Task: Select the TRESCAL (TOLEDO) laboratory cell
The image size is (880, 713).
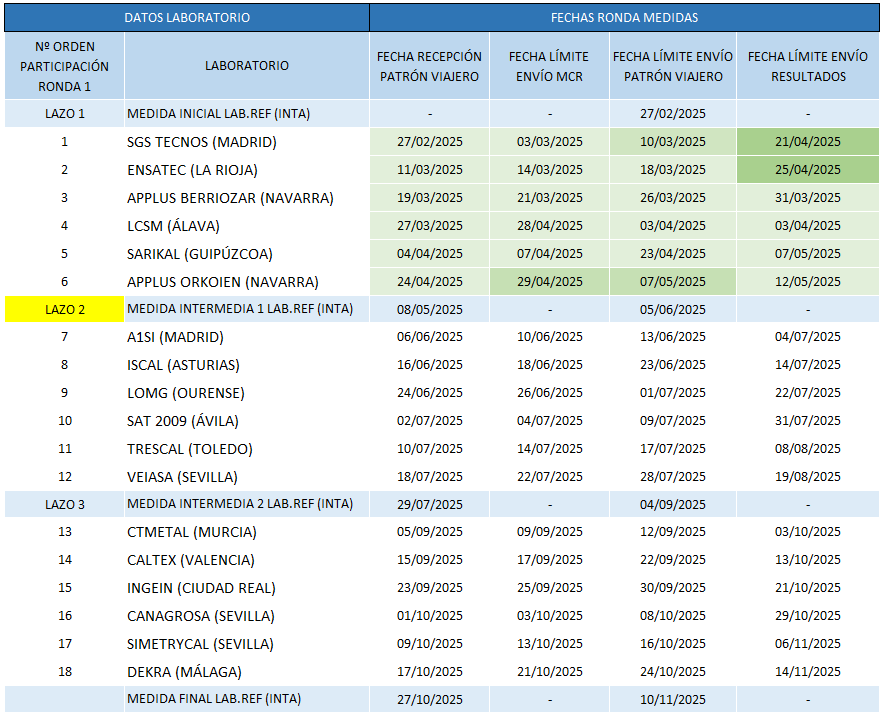Action: click(x=247, y=449)
